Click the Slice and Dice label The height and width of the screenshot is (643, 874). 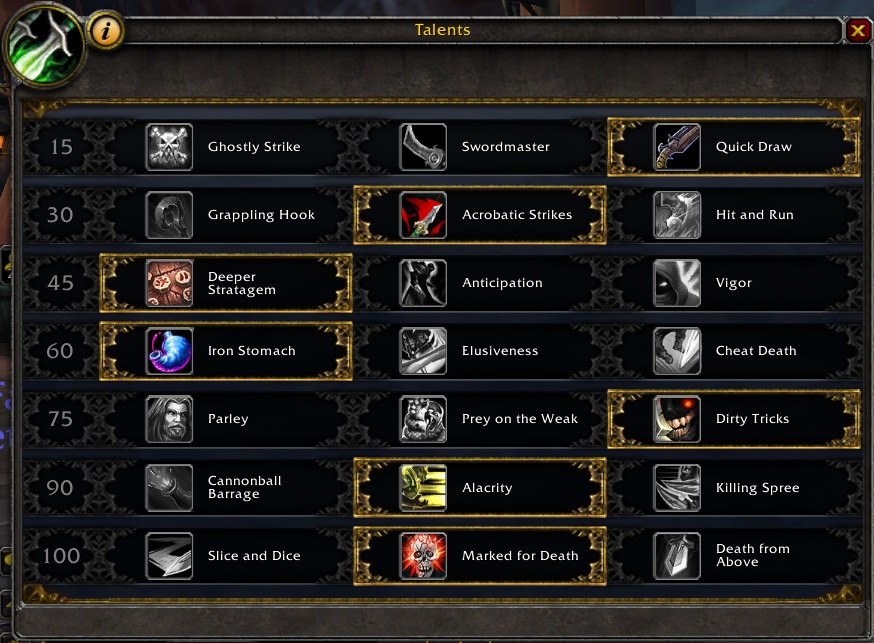coord(254,556)
